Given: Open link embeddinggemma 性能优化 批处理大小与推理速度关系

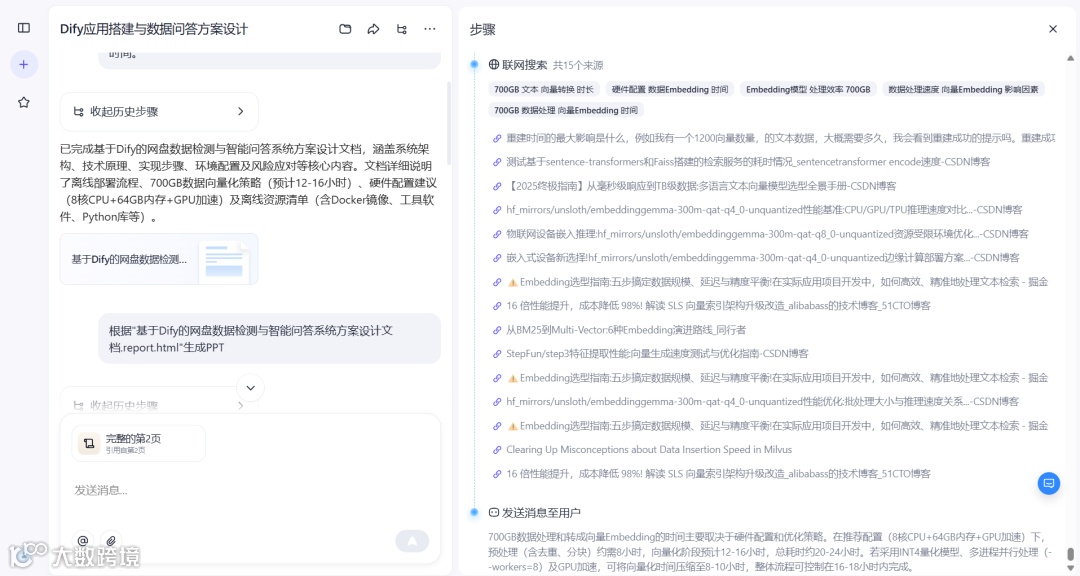Looking at the screenshot, I should pyautogui.click(x=762, y=401).
